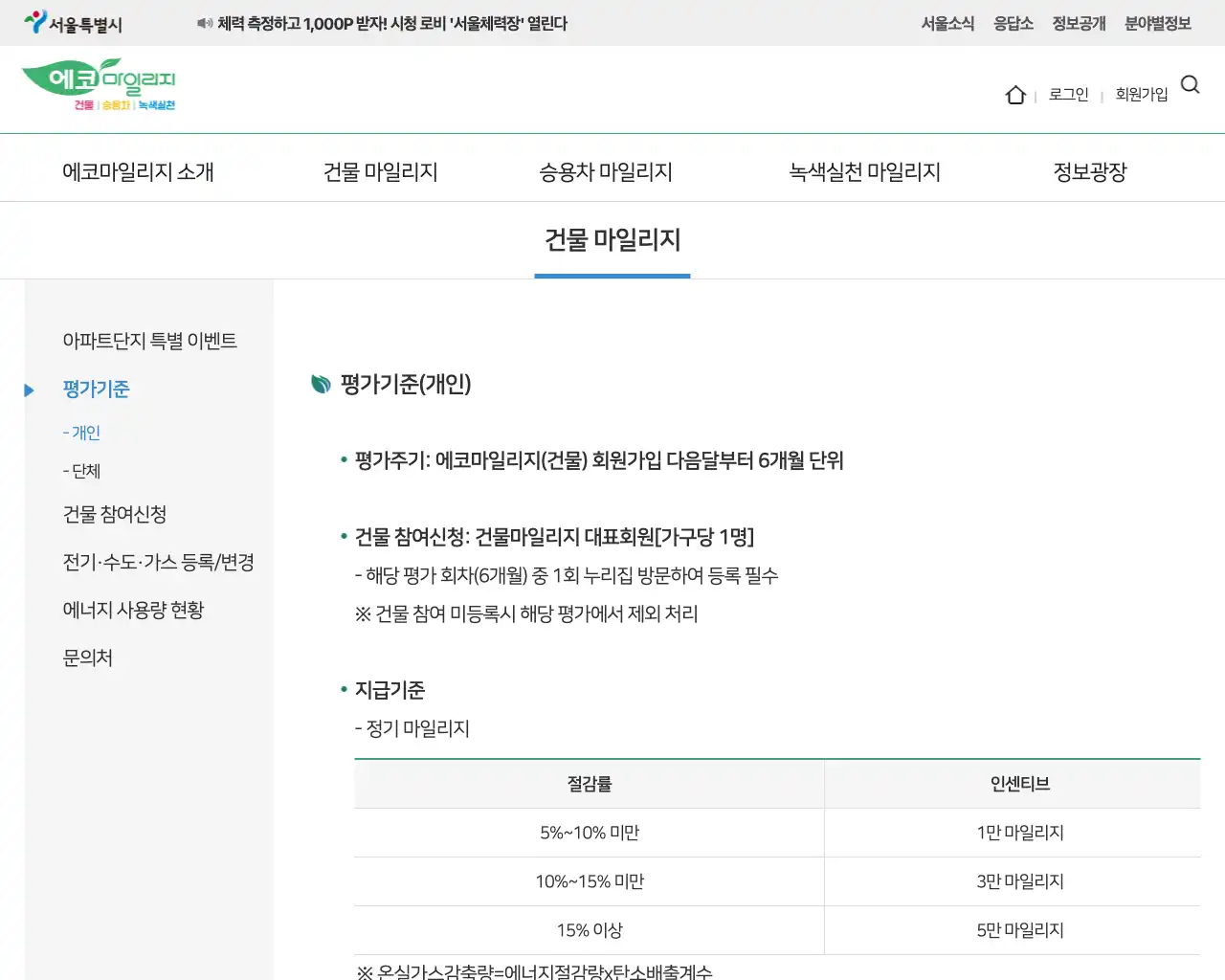Open 에코마일리지 소개 menu
Image resolution: width=1225 pixels, height=980 pixels.
(x=138, y=171)
